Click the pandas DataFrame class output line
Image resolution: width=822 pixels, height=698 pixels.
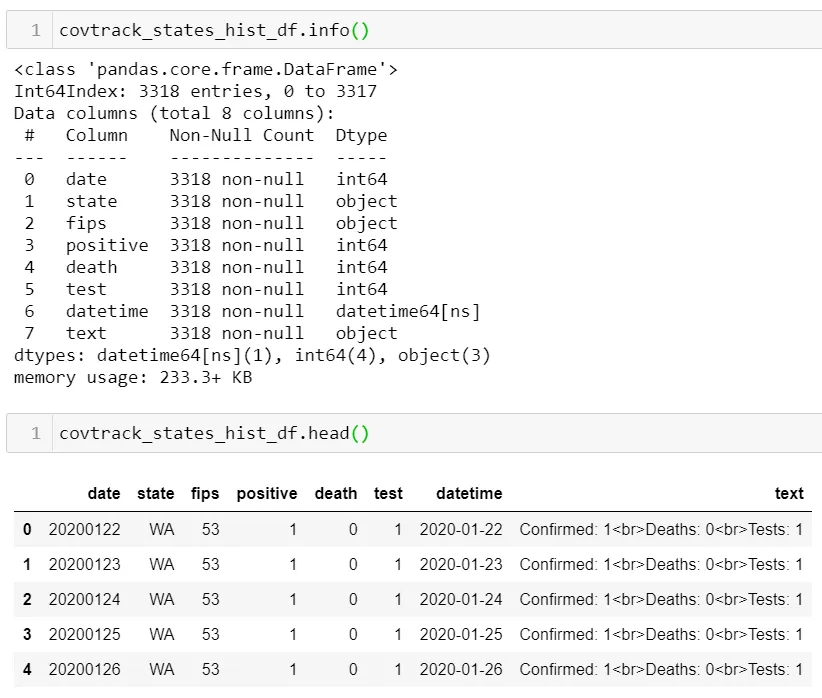tap(206, 69)
